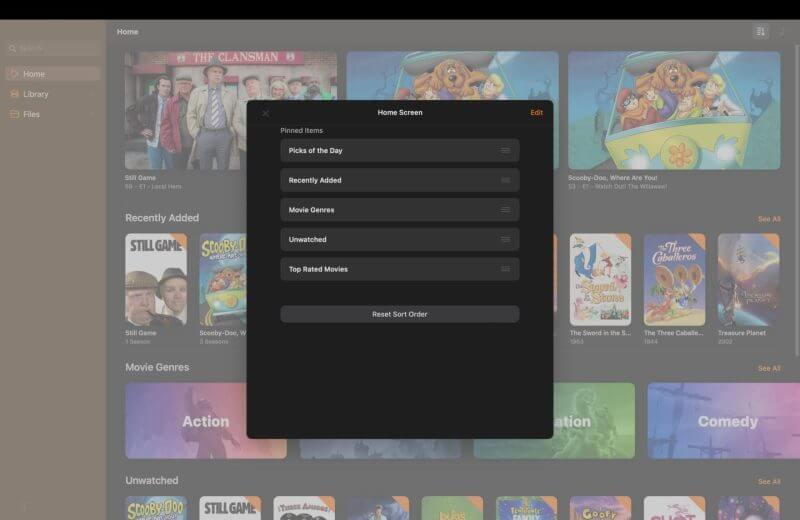800x520 pixels.
Task: Grab reorder handle for Picks of the Day
Action: coord(505,151)
